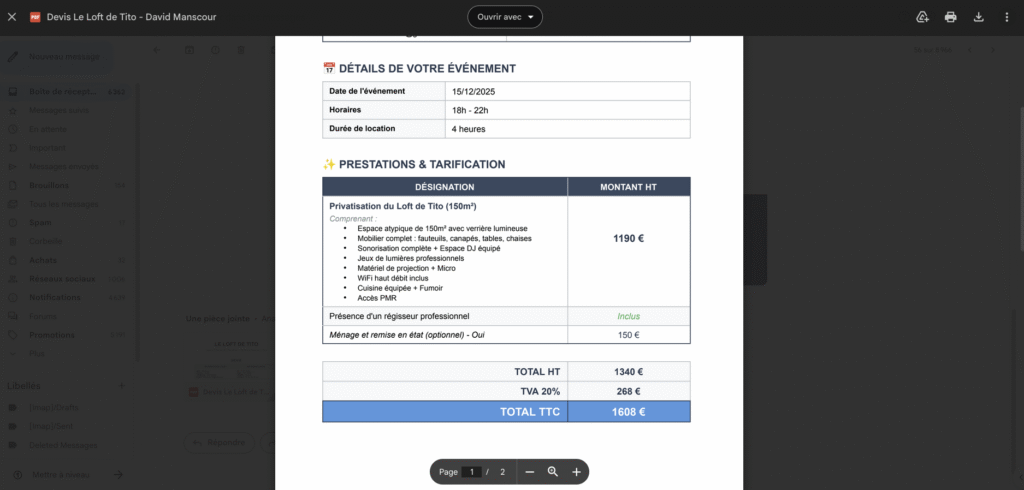Add the file to Google Drive
Image resolution: width=1024 pixels, height=490 pixels.
pos(922,17)
